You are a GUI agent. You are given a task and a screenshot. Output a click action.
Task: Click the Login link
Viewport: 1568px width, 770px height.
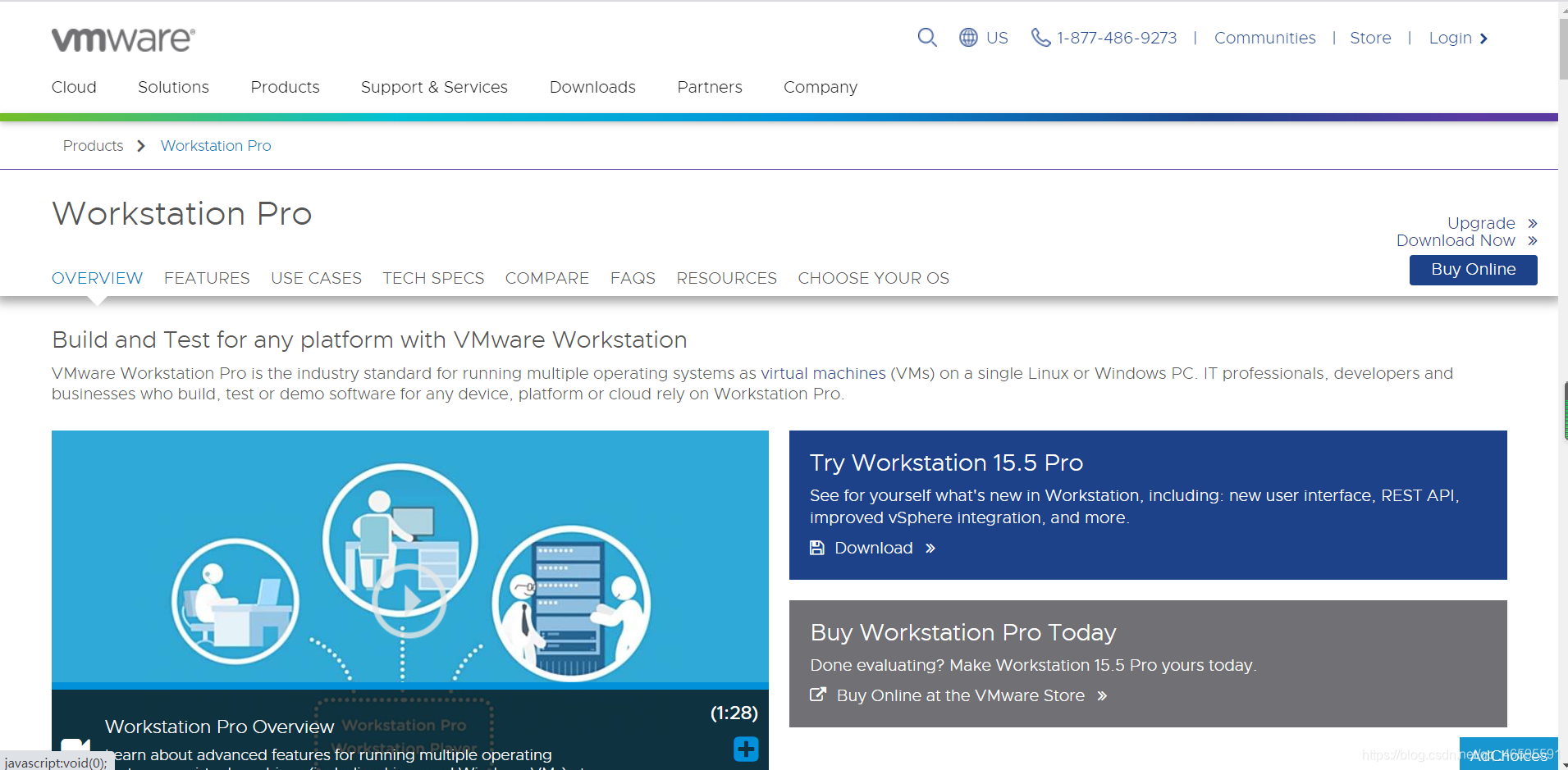click(1450, 38)
